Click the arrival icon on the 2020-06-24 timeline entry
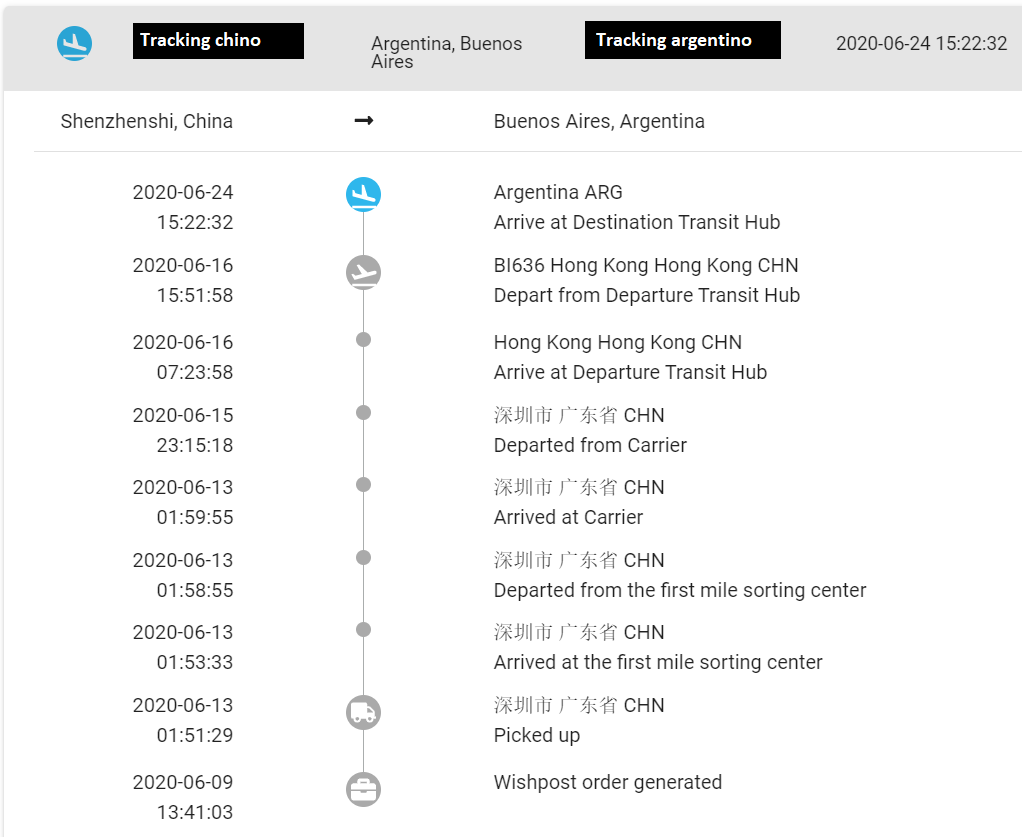The height and width of the screenshot is (837, 1022). point(363,194)
